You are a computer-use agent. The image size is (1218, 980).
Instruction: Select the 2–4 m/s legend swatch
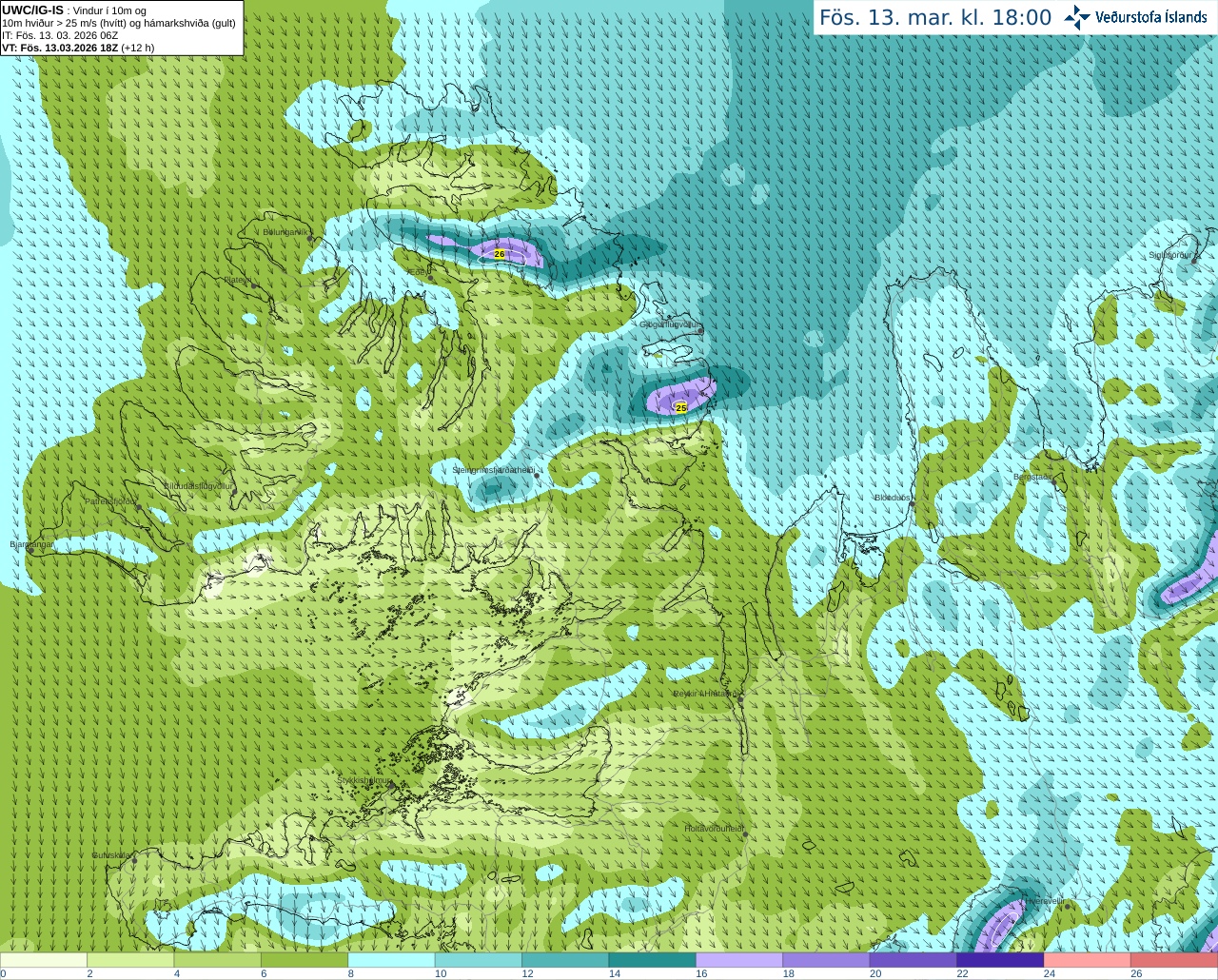[131, 960]
